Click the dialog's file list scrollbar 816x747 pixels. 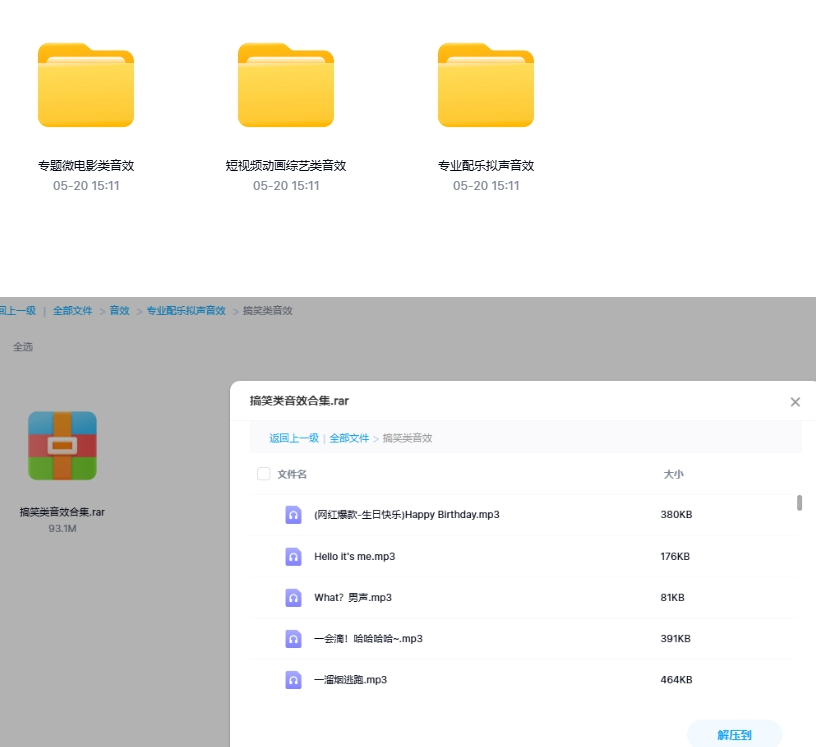pyautogui.click(x=799, y=503)
